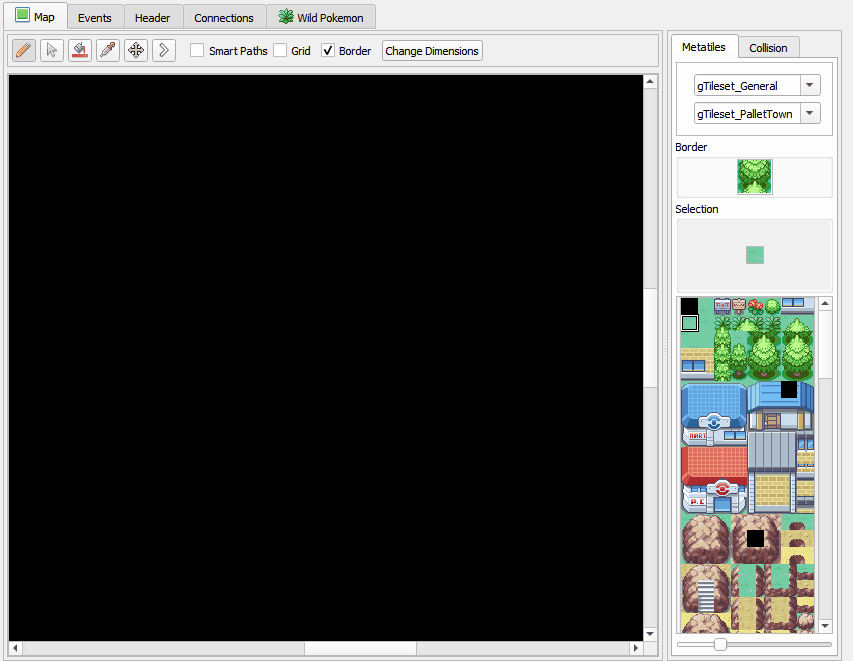Turn on the Grid checkbox
This screenshot has height=661, width=853.
[280, 50]
